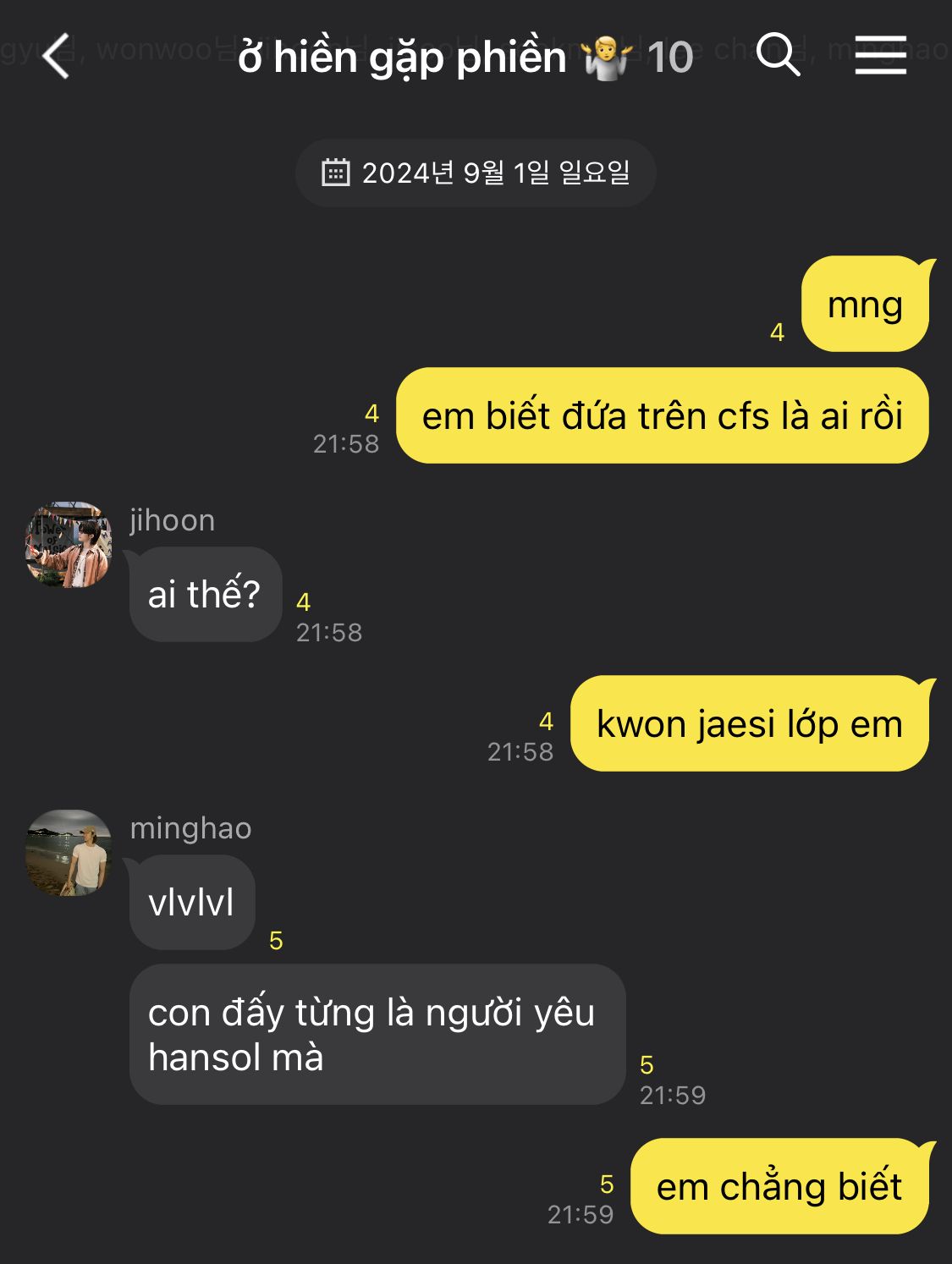Go back using the left chevron arrow
The image size is (952, 1264).
56,57
